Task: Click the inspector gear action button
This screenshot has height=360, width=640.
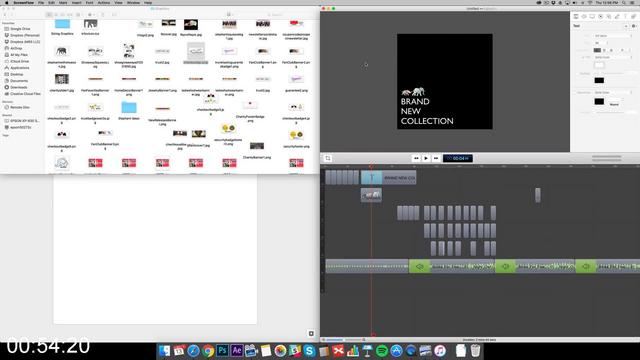Action: (x=633, y=26)
